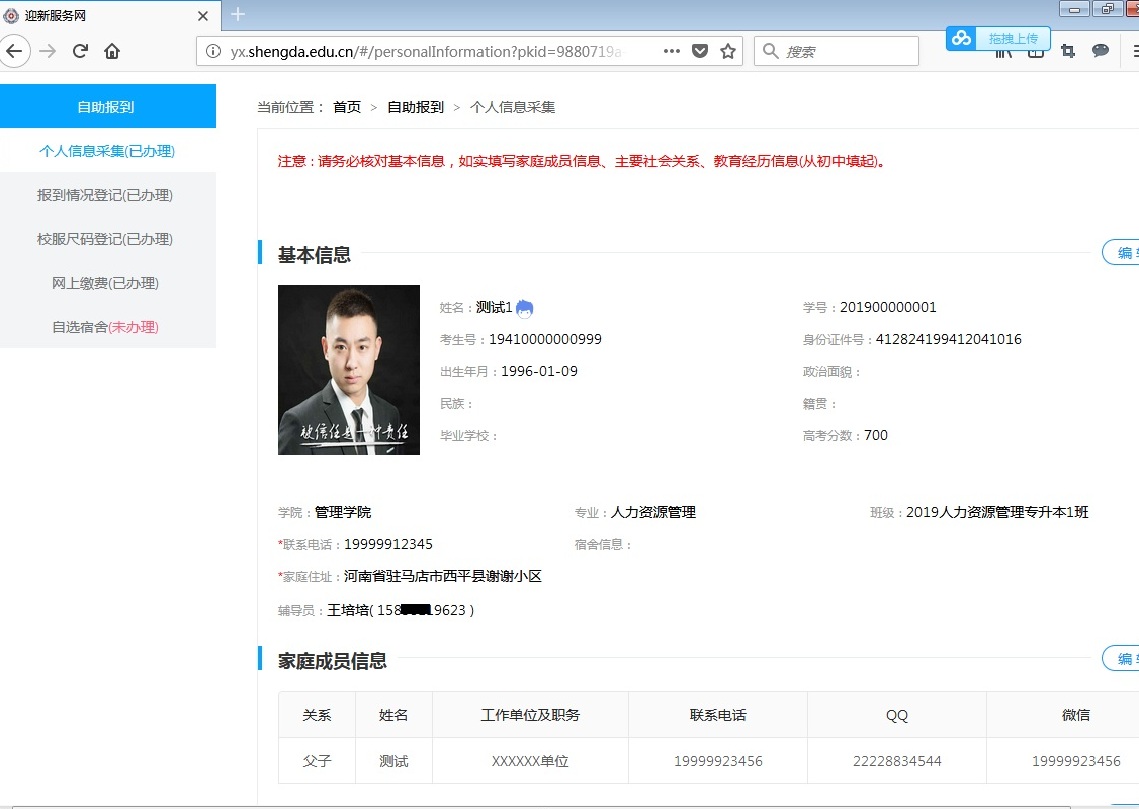Open 报到情况登记 in the left menu
The height and width of the screenshot is (809, 1139).
(105, 195)
